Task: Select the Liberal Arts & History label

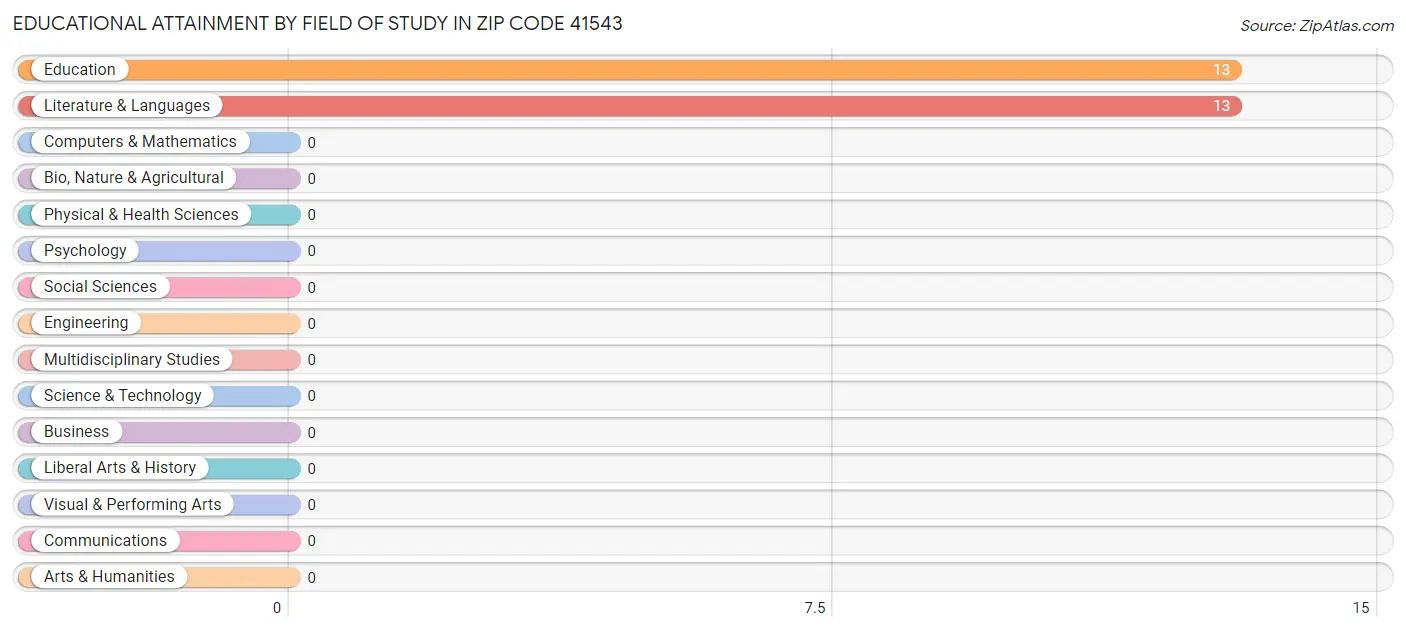Action: click(120, 468)
